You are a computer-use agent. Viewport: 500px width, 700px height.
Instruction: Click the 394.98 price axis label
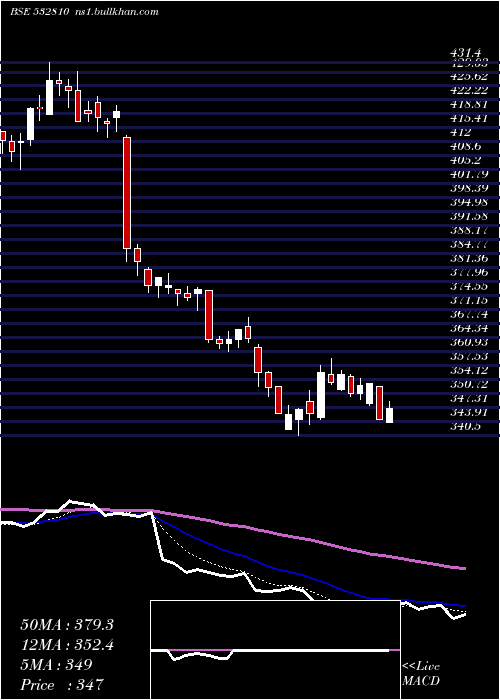tap(469, 202)
